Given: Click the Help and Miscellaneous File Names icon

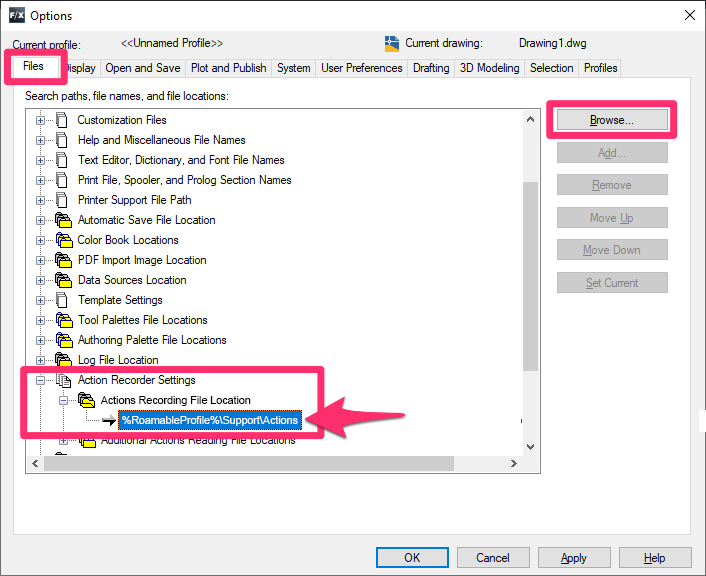Looking at the screenshot, I should [62, 140].
